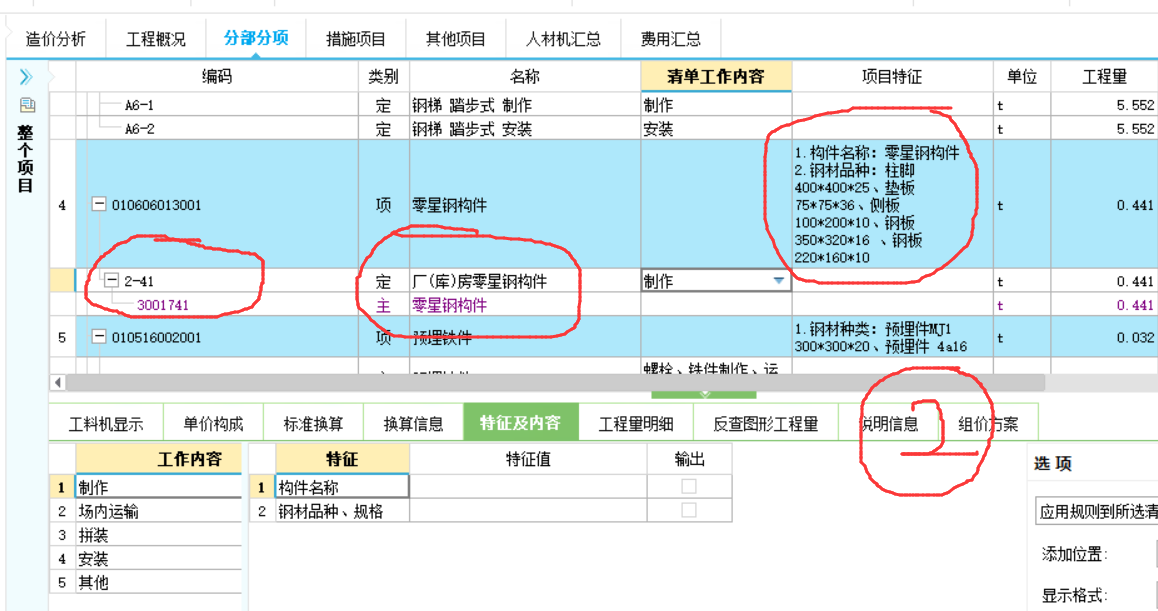
Task: Select the A6-2 code row
Action: click(x=140, y=129)
